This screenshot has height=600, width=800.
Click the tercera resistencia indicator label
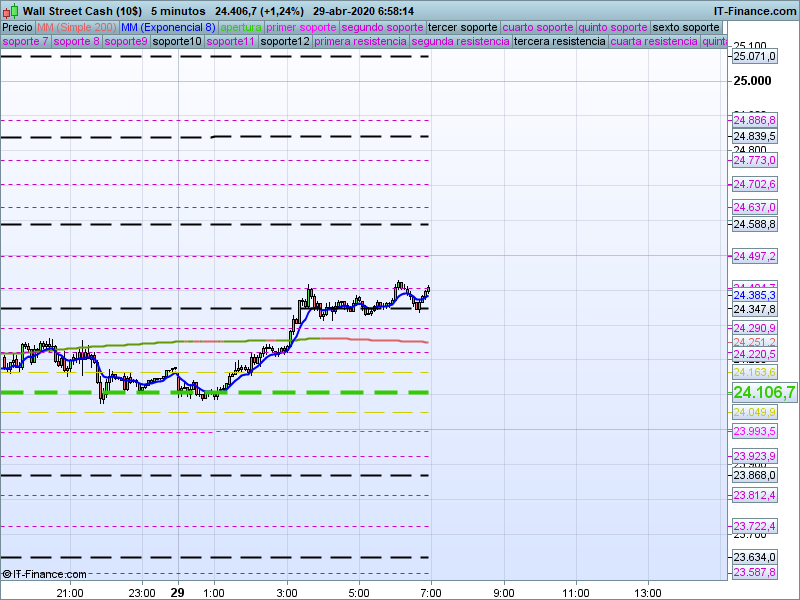click(x=559, y=41)
